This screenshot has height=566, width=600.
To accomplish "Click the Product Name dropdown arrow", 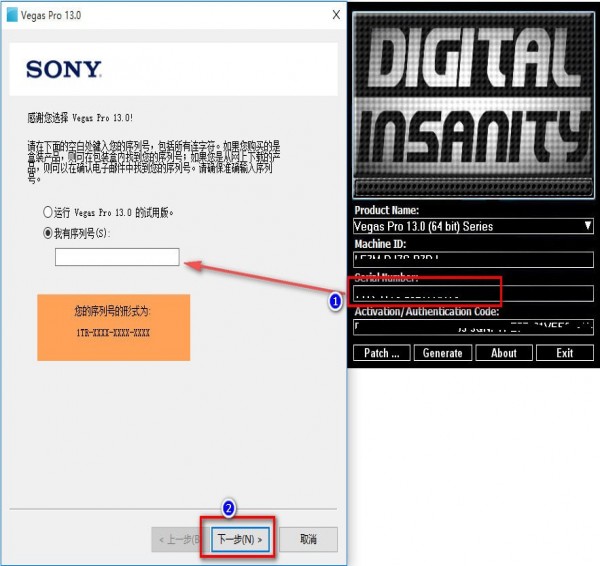I will point(588,226).
